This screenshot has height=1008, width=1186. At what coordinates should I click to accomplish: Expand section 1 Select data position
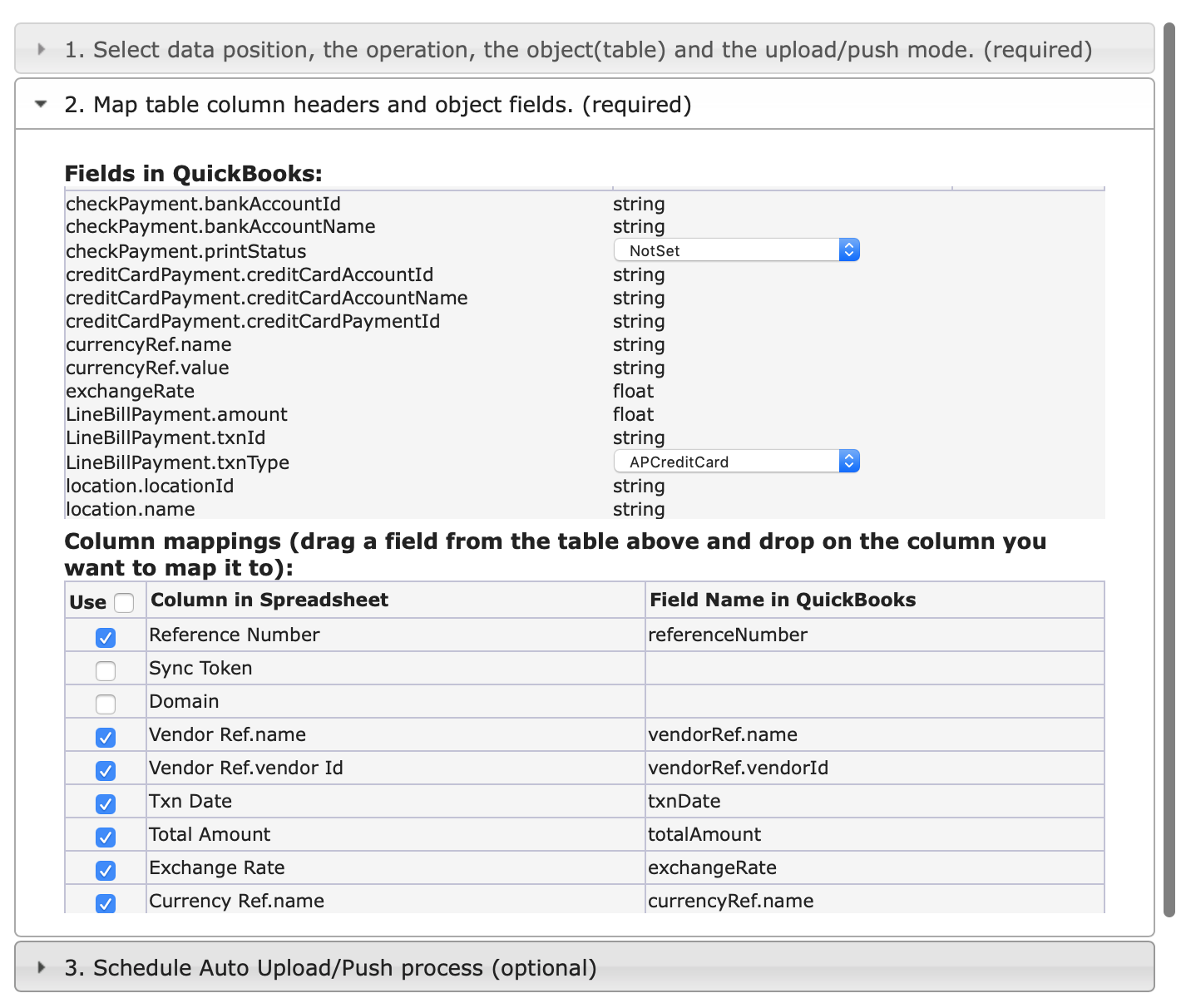click(584, 49)
